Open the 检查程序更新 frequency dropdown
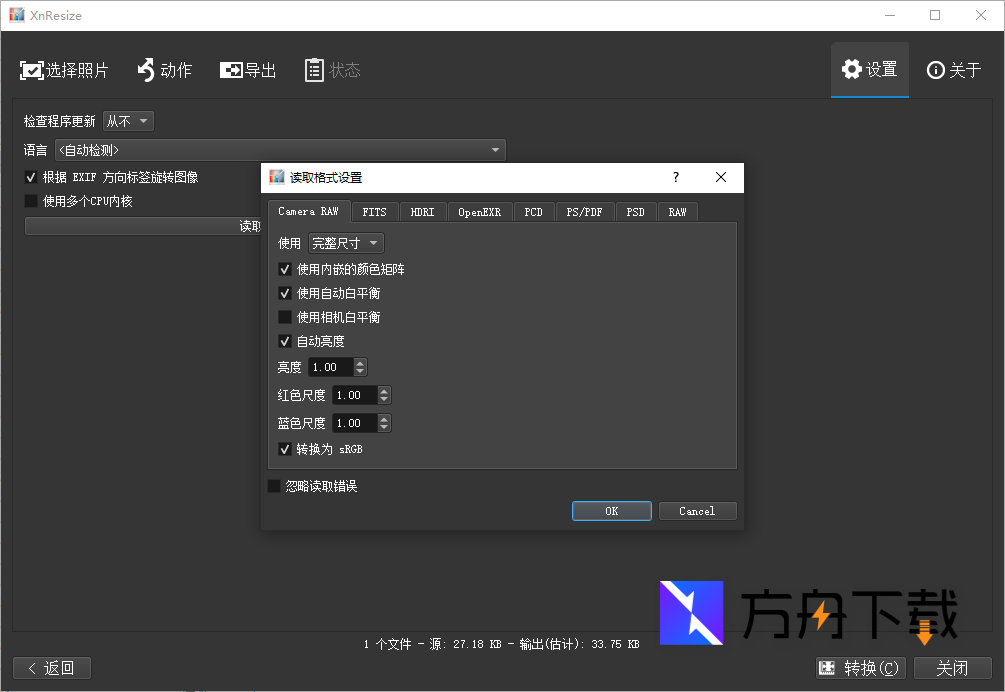 (x=127, y=120)
